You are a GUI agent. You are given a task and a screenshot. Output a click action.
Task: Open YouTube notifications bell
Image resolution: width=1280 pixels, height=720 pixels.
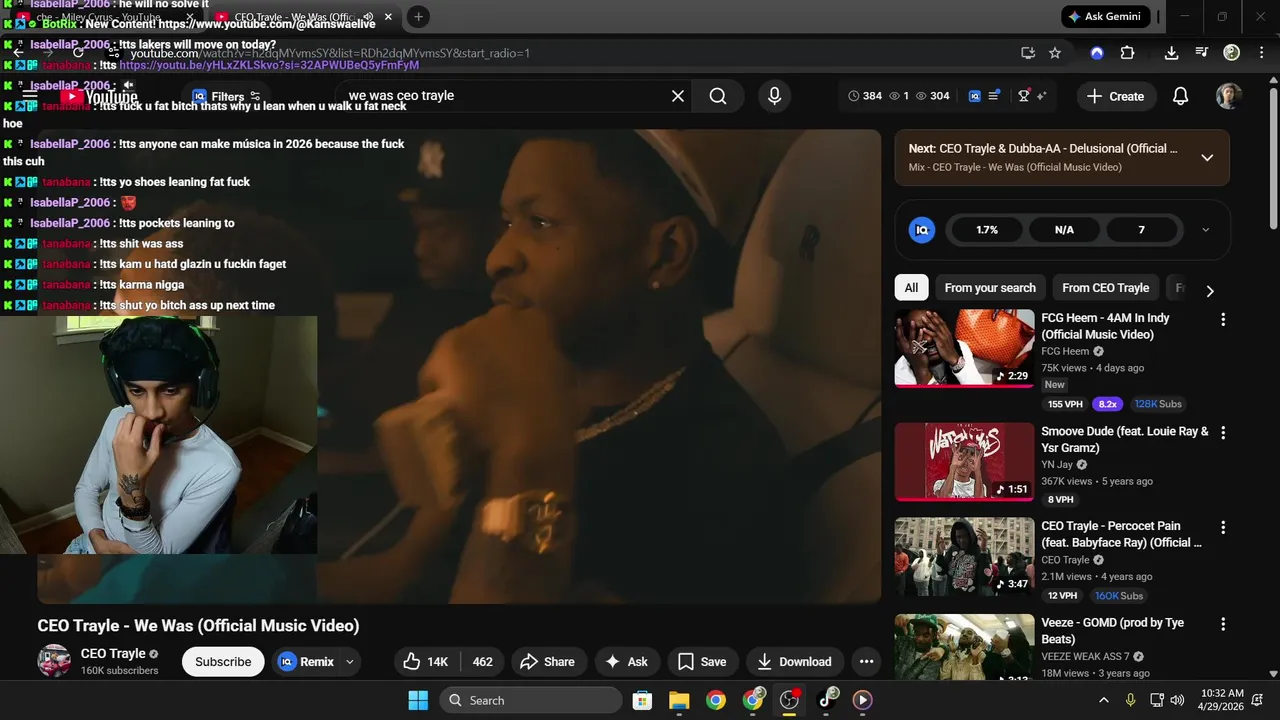(1180, 96)
